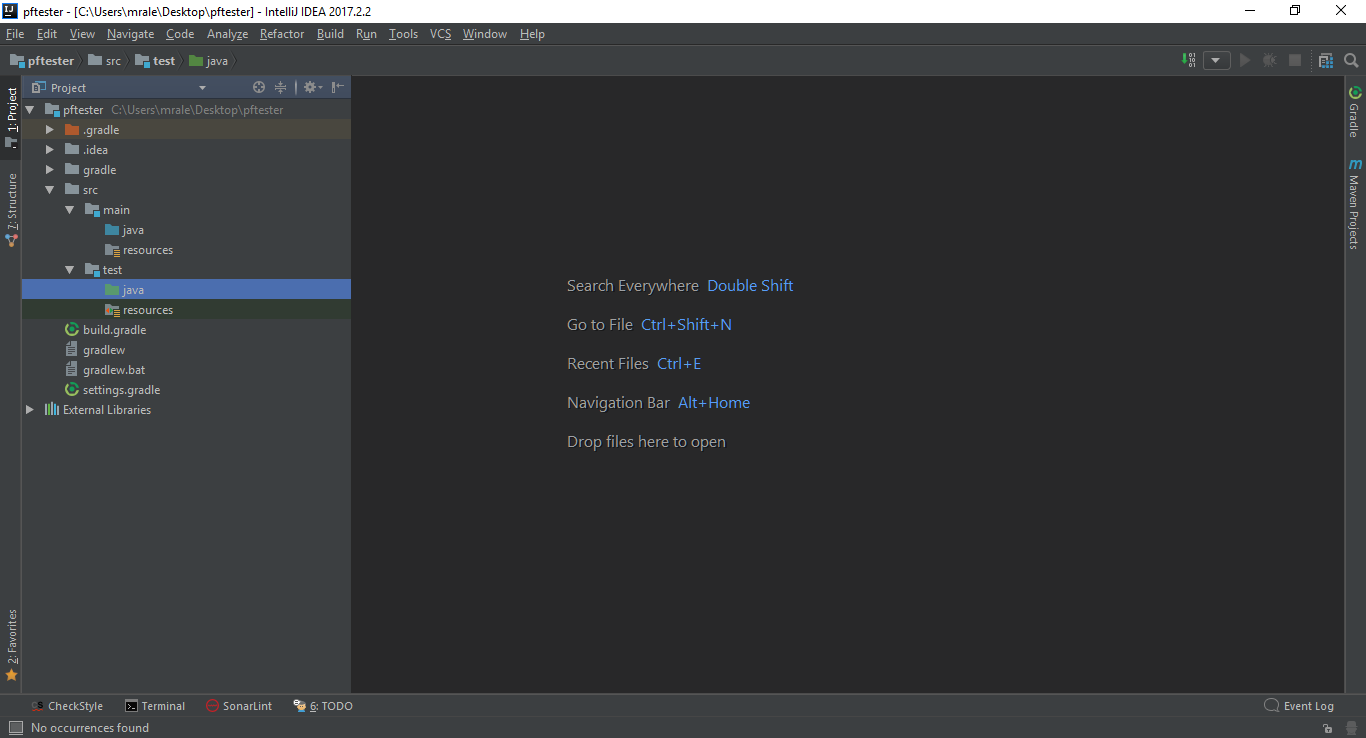Image resolution: width=1366 pixels, height=738 pixels.
Task: Click java in navigation breadcrumb
Action: (209, 61)
